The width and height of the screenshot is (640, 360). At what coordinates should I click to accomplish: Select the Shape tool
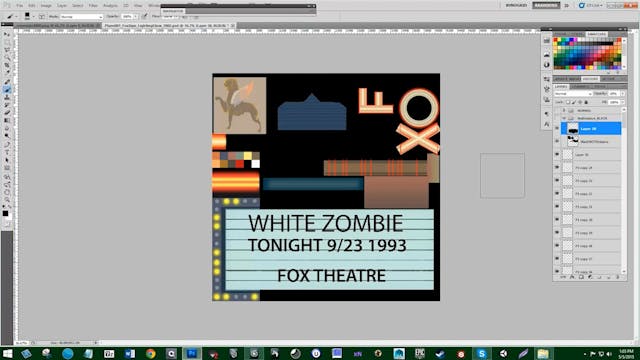pyautogui.click(x=7, y=167)
